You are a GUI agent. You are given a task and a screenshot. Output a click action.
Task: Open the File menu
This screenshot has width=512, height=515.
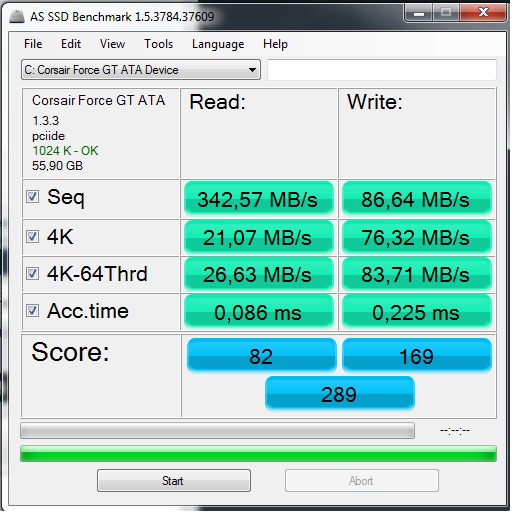pos(33,44)
